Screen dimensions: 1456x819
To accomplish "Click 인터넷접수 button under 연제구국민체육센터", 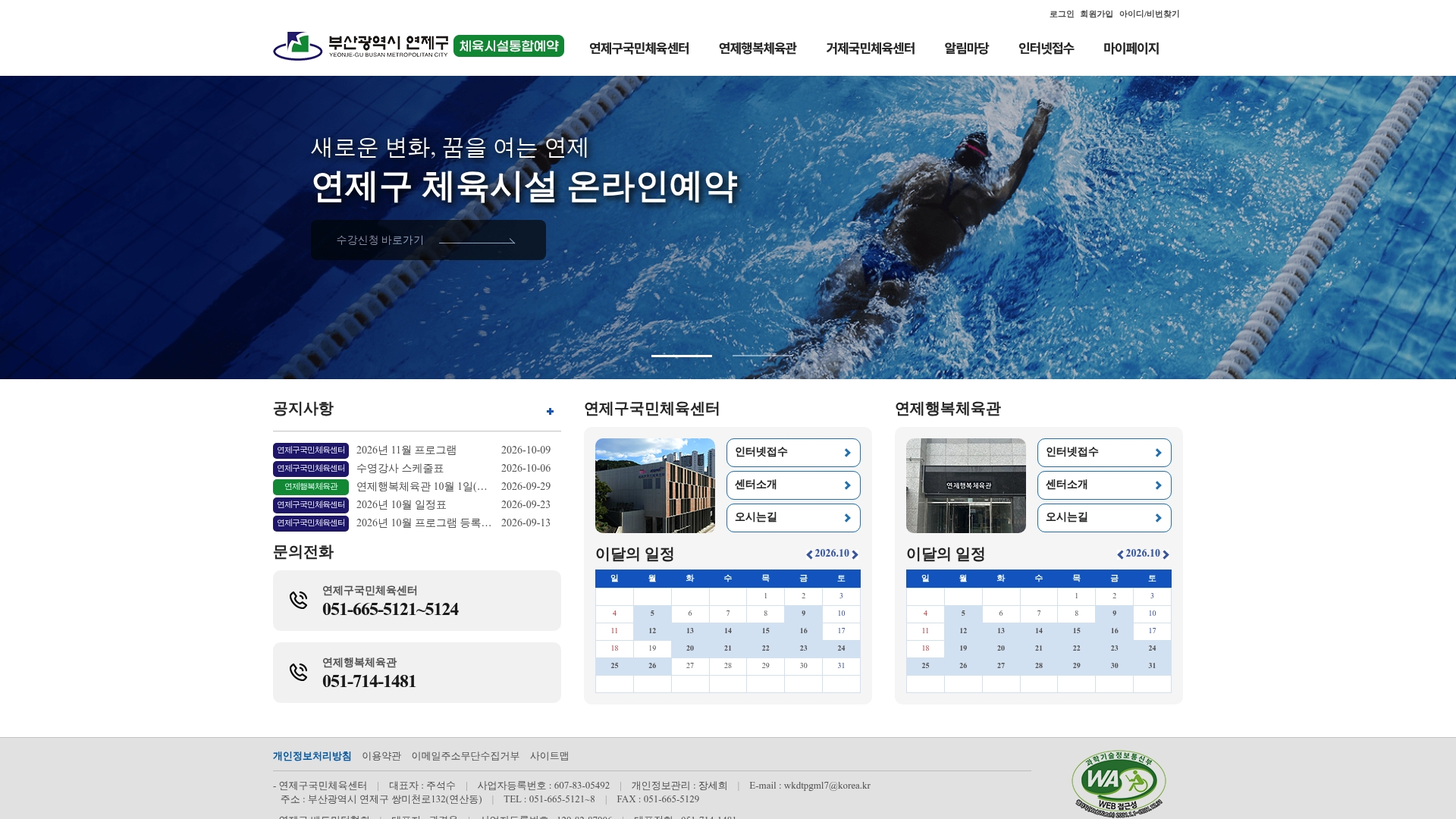I will 793,453.
